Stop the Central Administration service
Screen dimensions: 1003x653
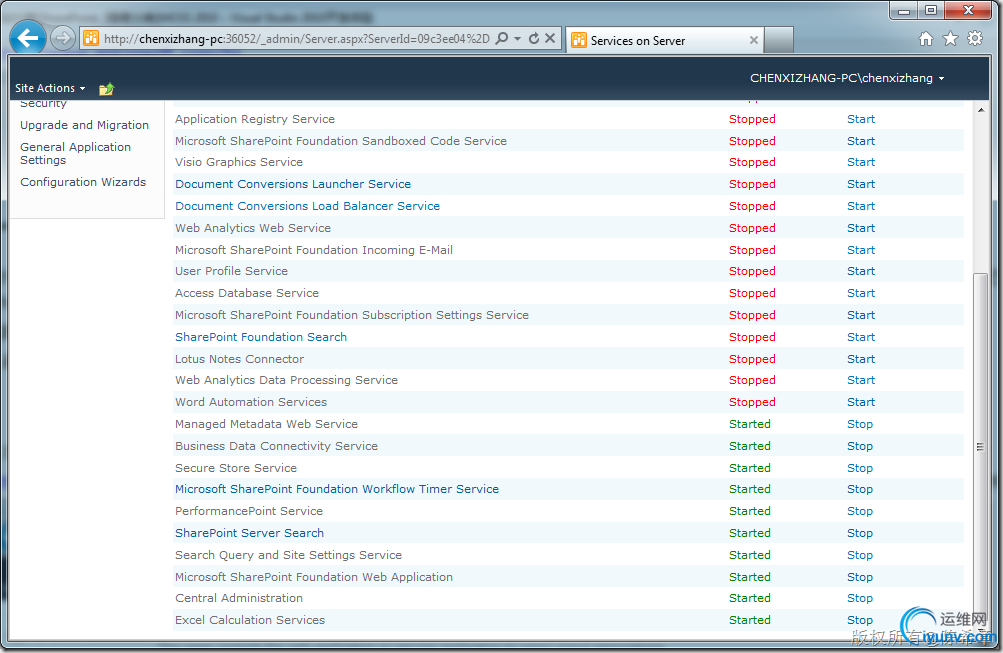[x=860, y=598]
